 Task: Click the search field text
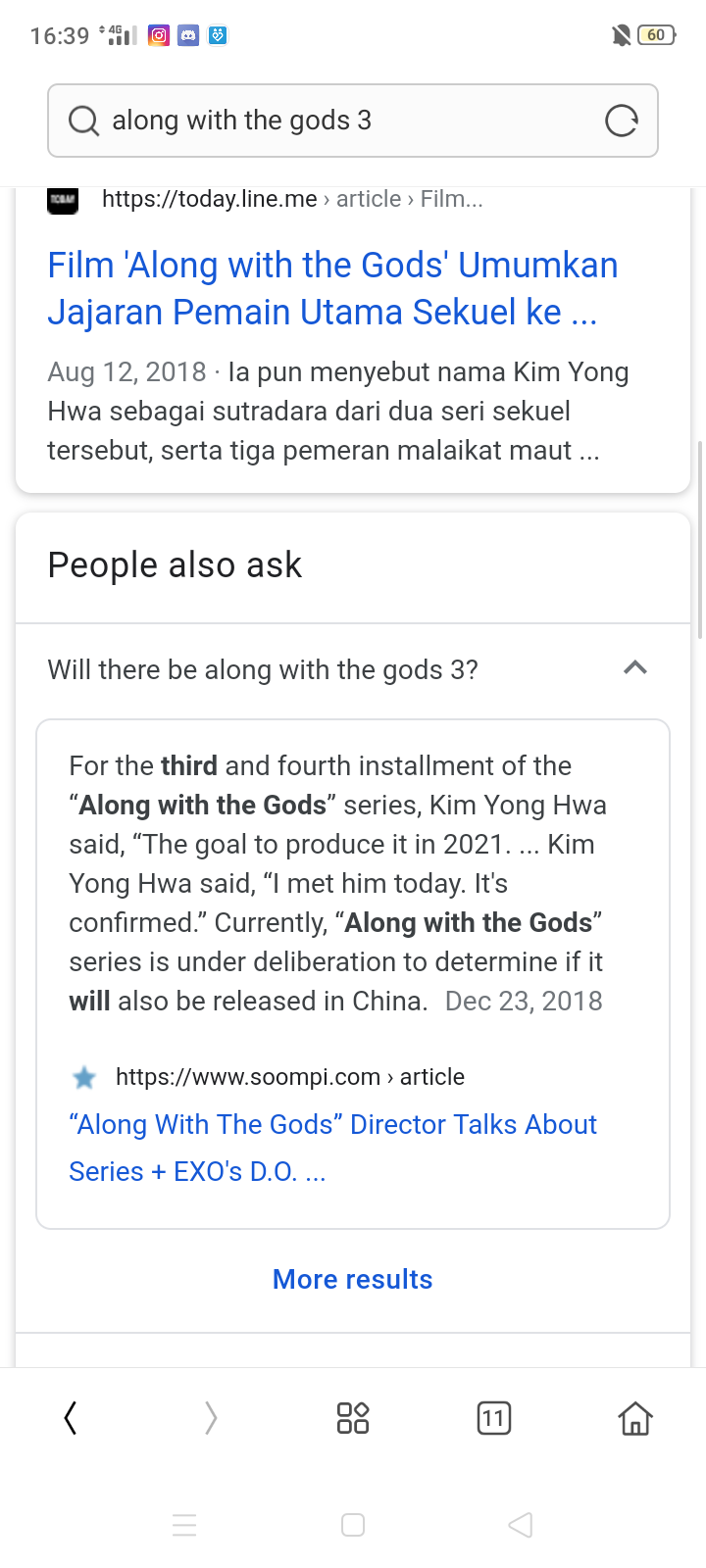click(241, 121)
